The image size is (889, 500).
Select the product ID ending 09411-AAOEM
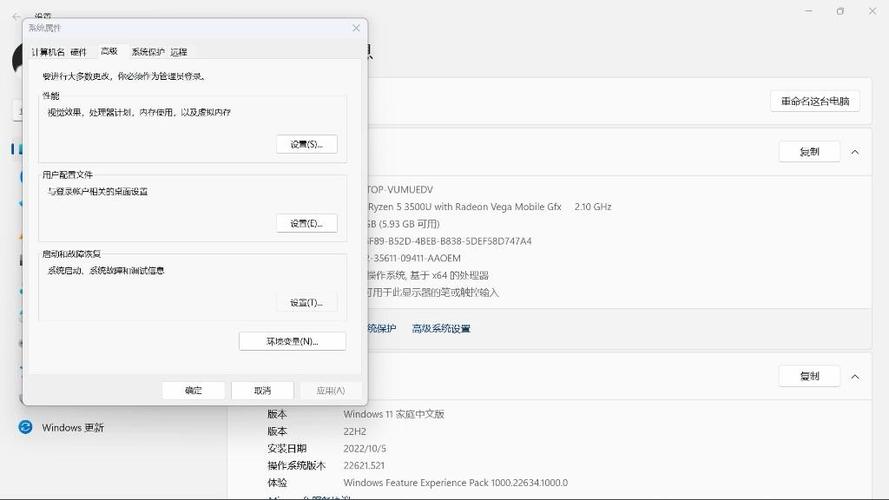coord(414,258)
